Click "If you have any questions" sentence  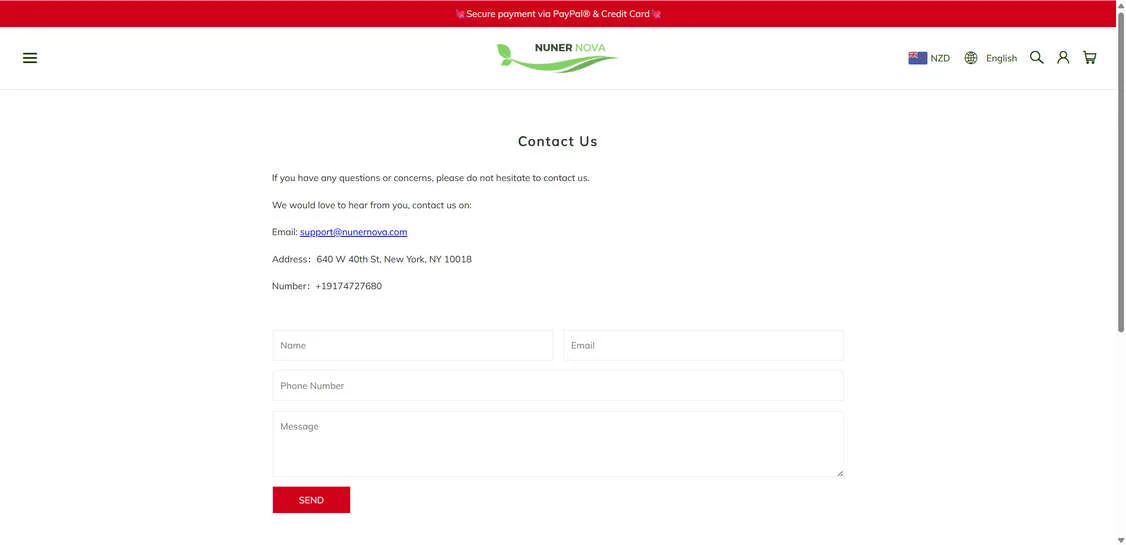(430, 177)
